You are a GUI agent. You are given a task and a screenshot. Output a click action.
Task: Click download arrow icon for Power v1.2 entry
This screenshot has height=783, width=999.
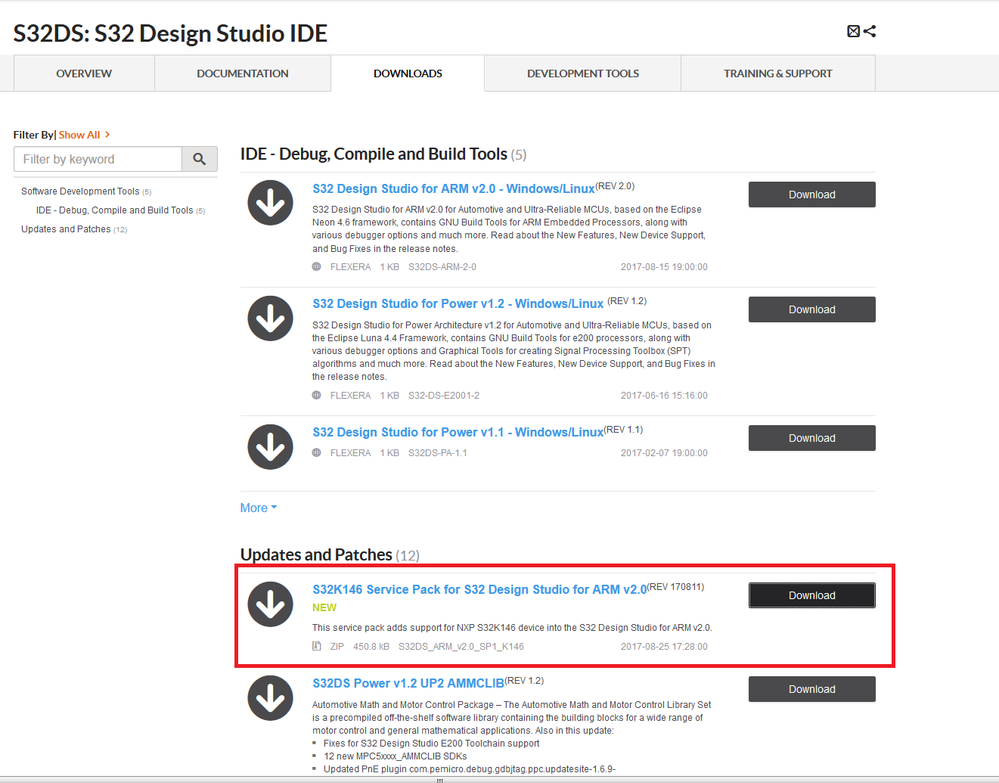click(270, 319)
